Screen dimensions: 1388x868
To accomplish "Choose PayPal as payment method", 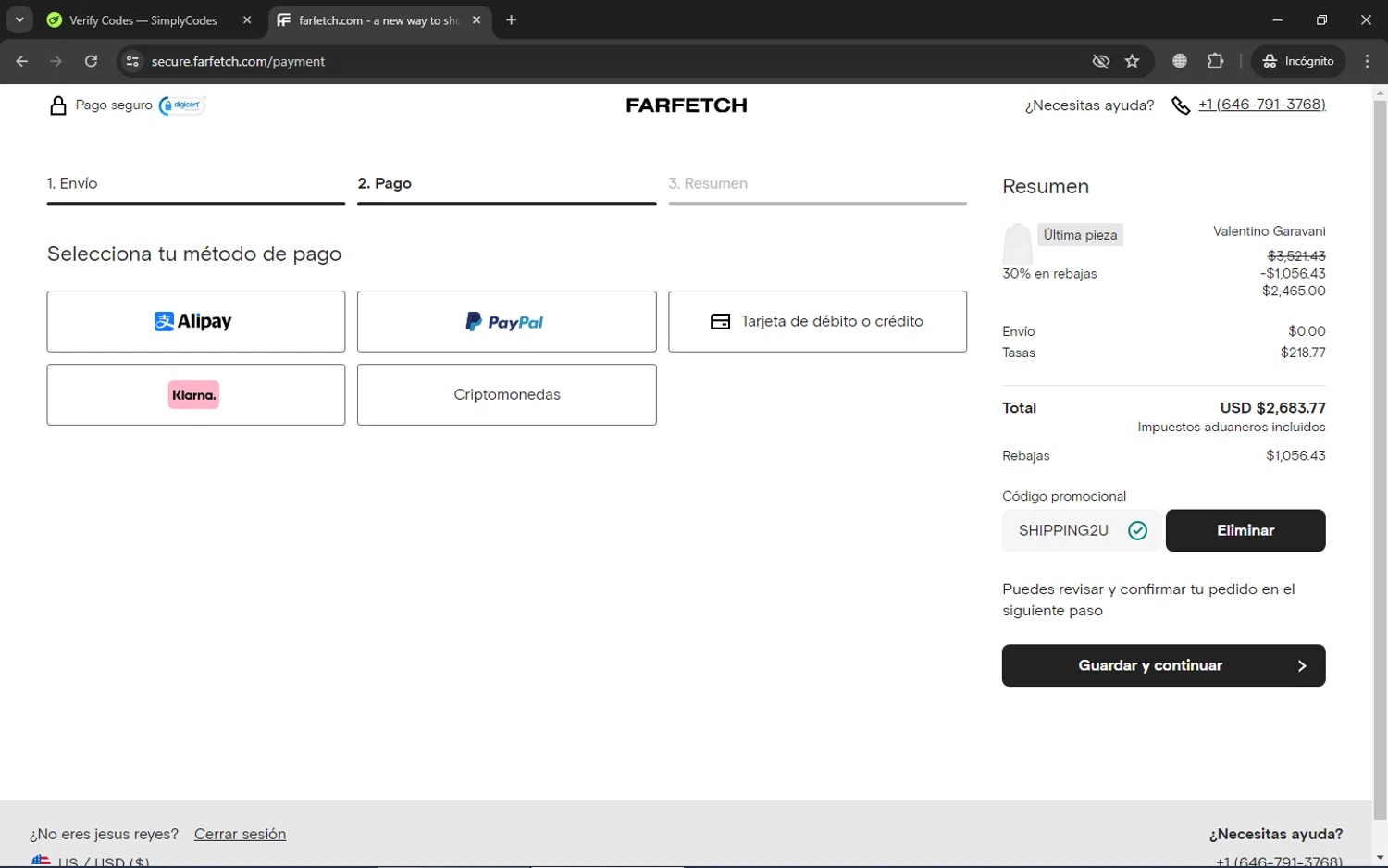I will [507, 321].
